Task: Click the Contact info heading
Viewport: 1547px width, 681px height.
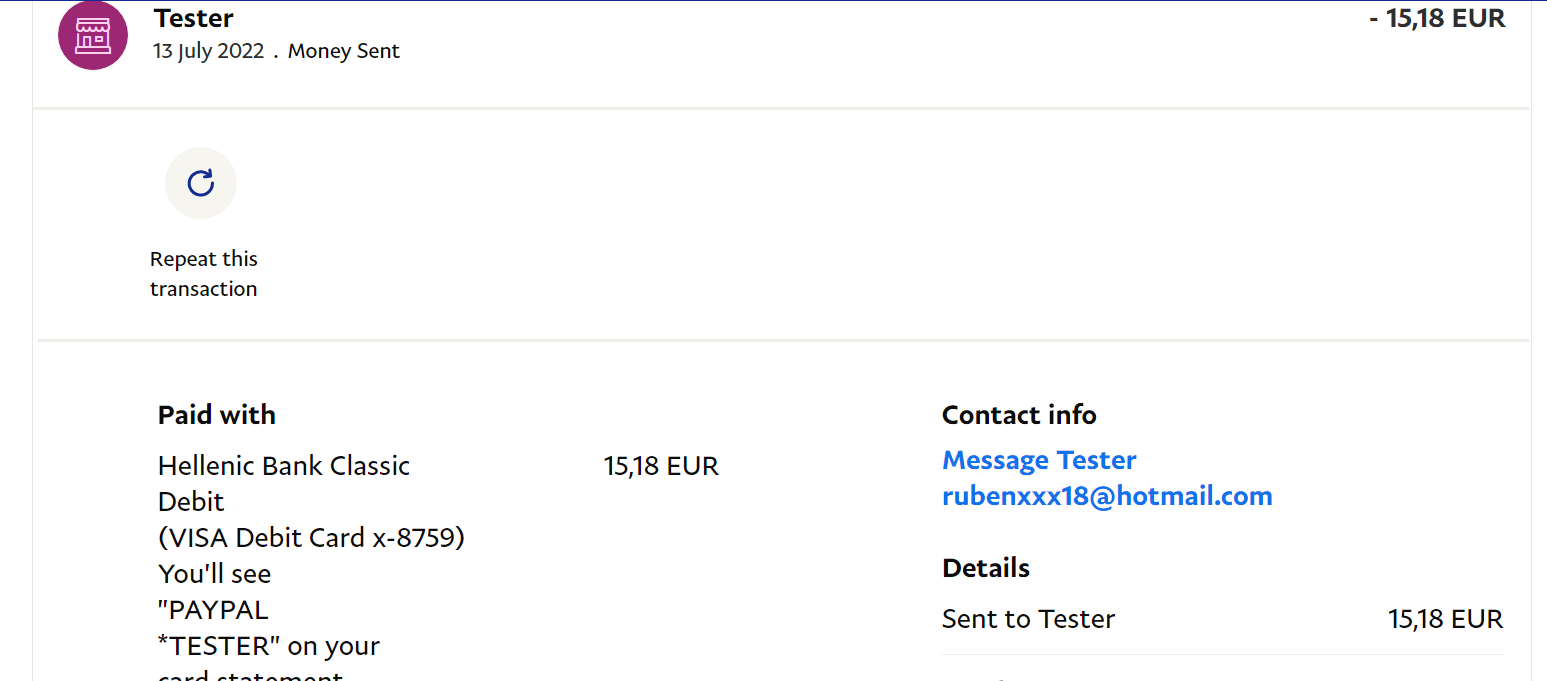Action: pos(1019,415)
